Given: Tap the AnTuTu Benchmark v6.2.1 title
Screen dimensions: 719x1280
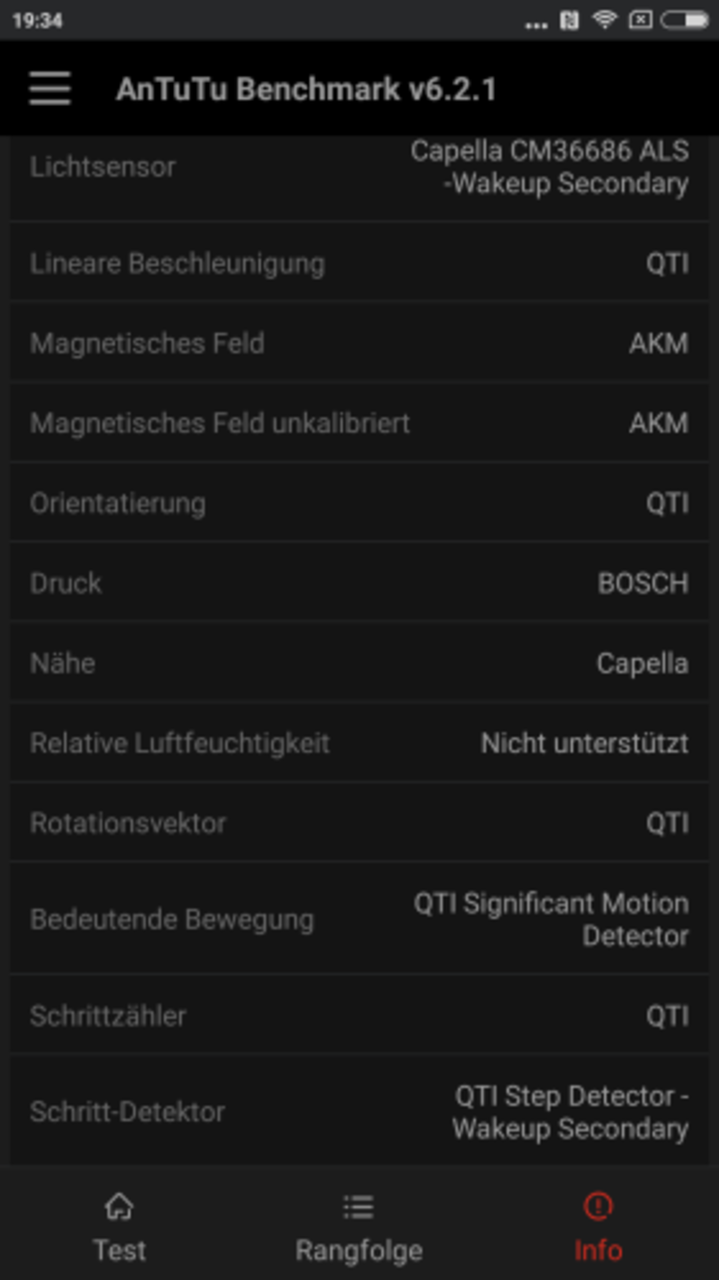Looking at the screenshot, I should click(x=306, y=89).
